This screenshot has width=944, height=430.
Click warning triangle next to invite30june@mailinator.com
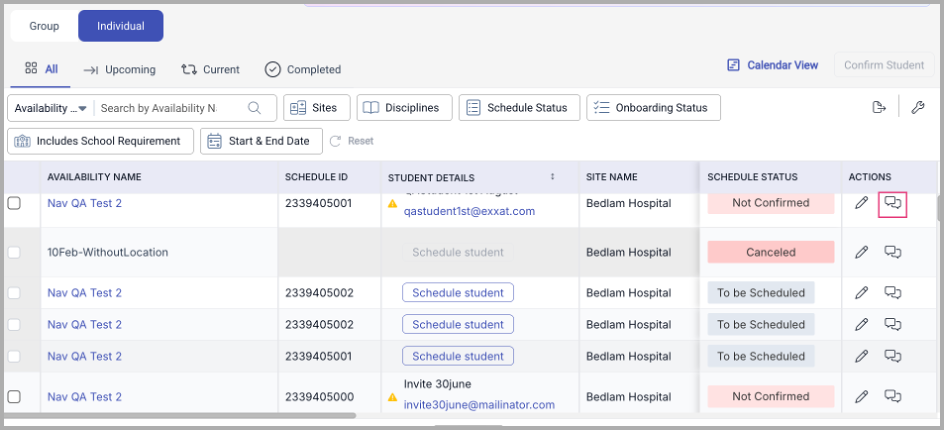[x=393, y=397]
